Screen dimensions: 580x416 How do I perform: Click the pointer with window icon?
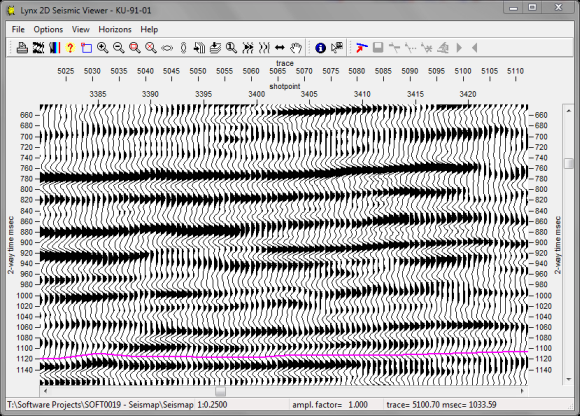(337, 48)
